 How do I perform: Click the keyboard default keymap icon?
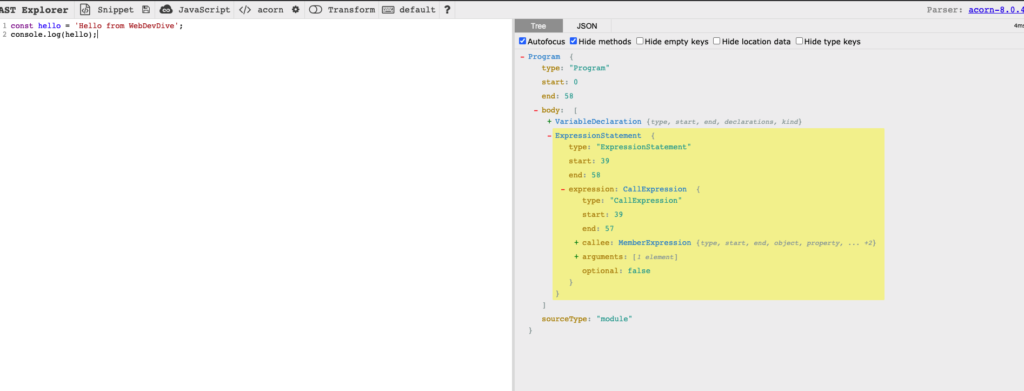(x=388, y=10)
